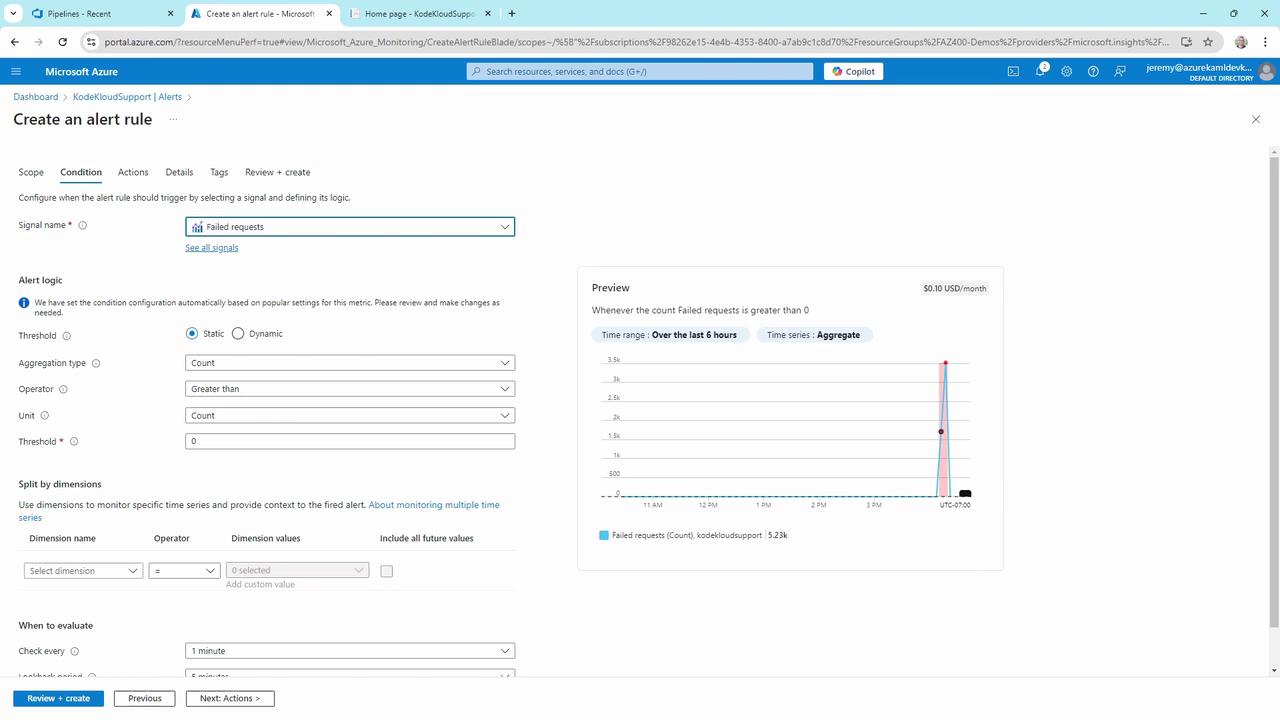Click the info icon beside Threshold value field

(74, 441)
